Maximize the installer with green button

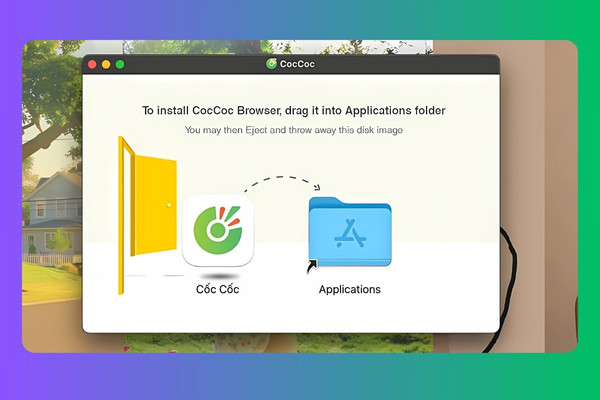point(120,64)
